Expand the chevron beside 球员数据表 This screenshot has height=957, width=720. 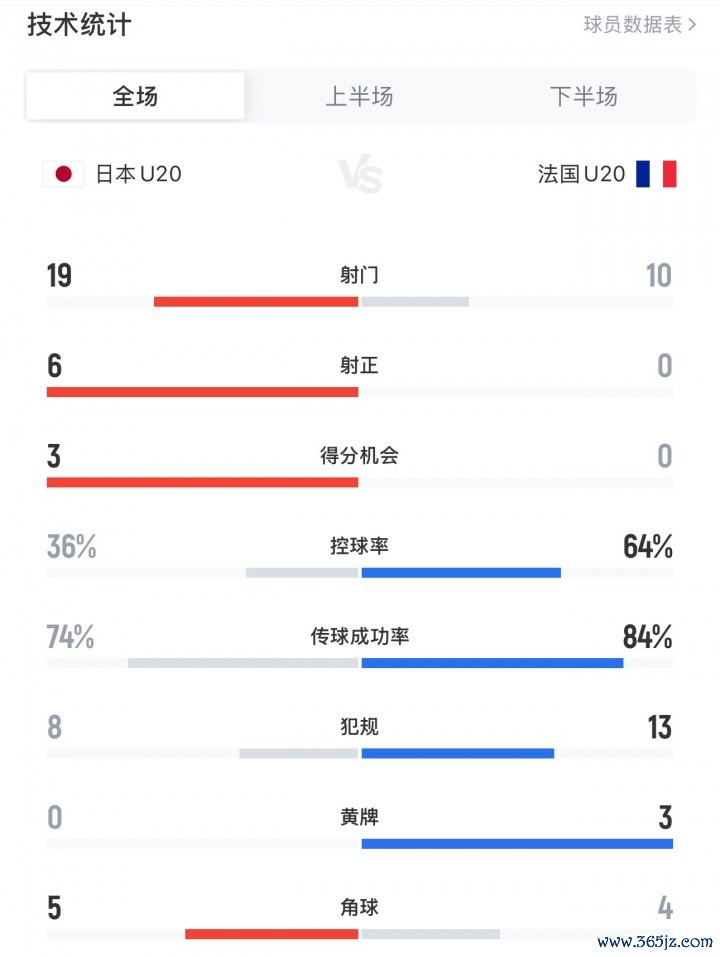(x=692, y=25)
